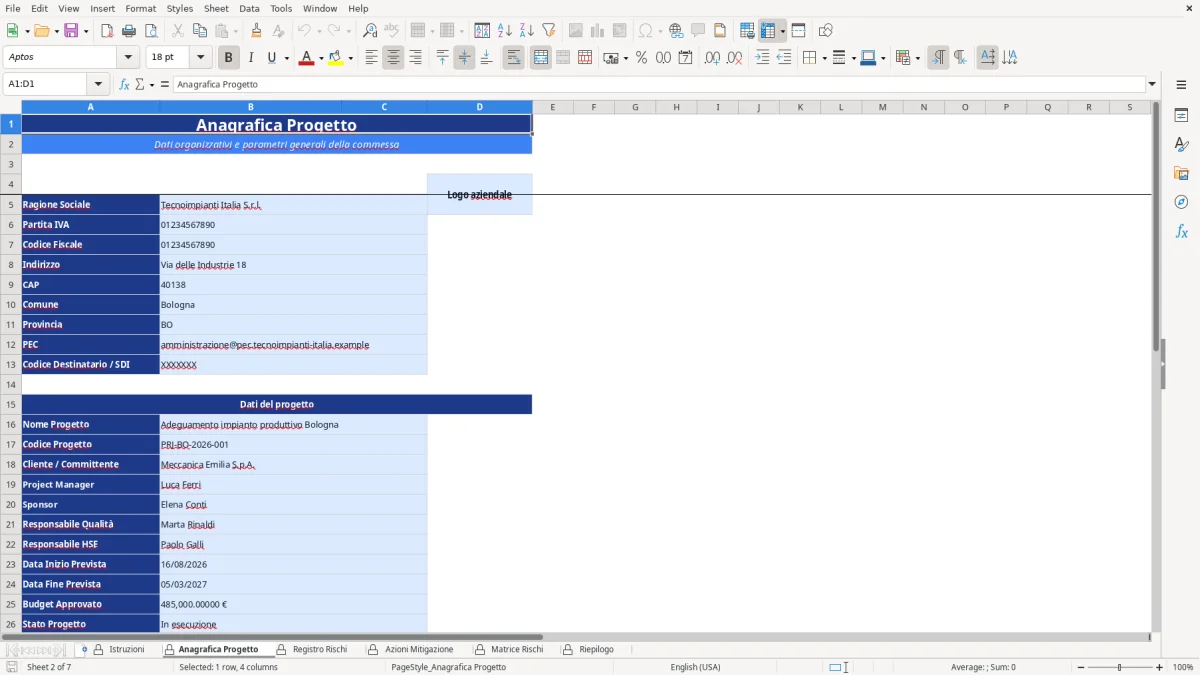Image resolution: width=1200 pixels, height=675 pixels.
Task: Switch to the Registro Rischi sheet tab
Action: tap(319, 649)
